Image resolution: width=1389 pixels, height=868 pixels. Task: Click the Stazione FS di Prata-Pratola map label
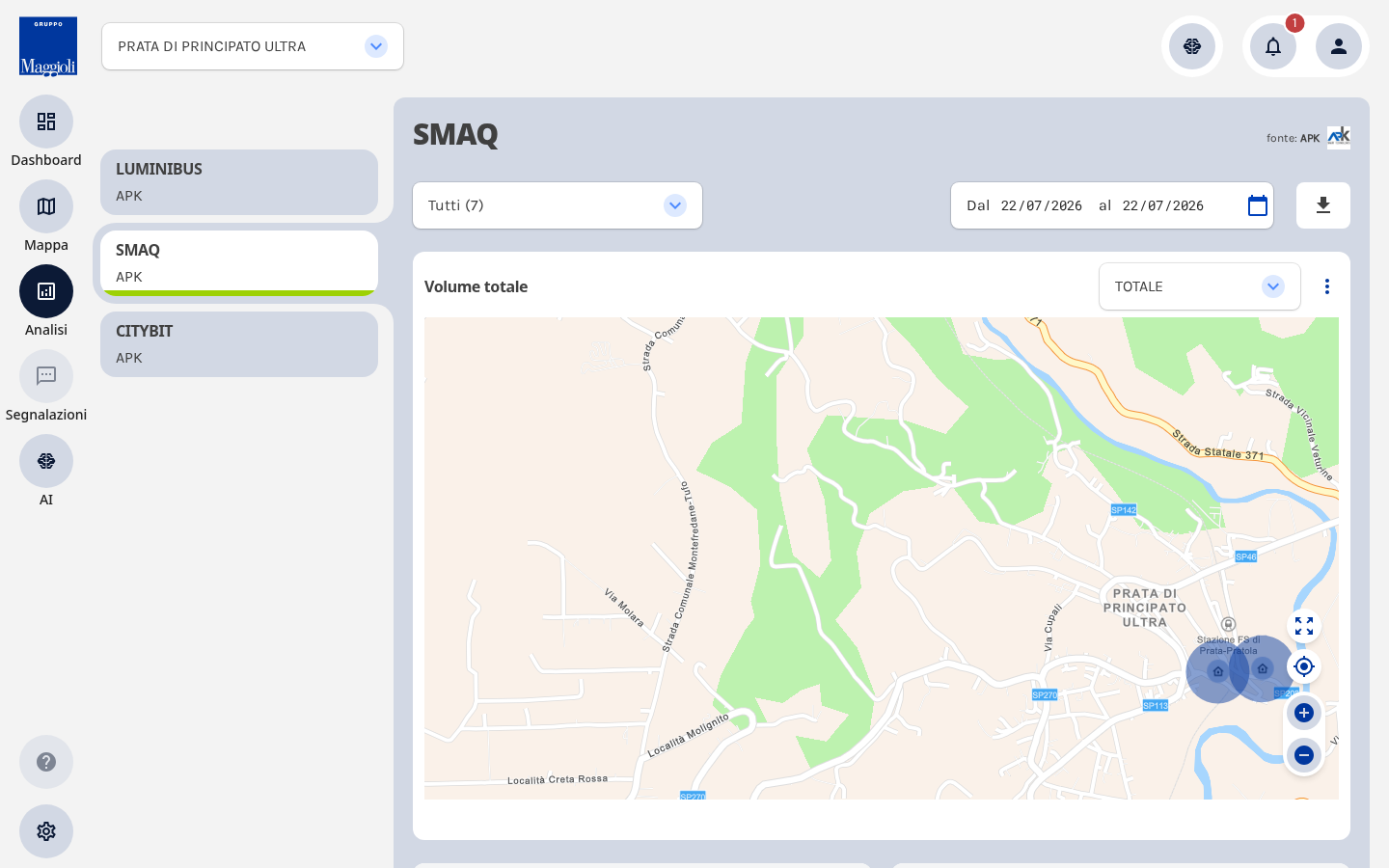pyautogui.click(x=1228, y=644)
